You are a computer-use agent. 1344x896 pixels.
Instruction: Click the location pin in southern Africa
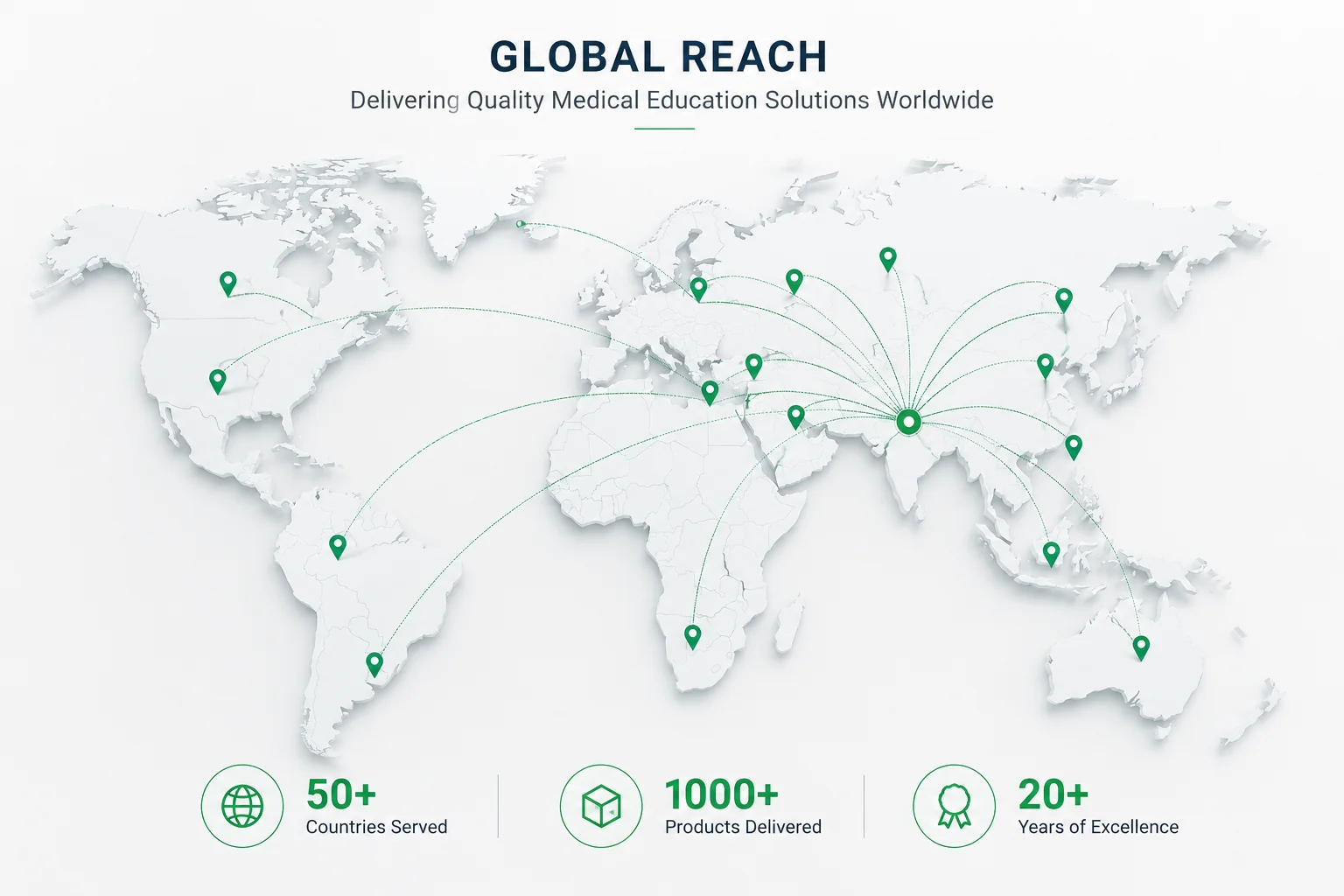pyautogui.click(x=692, y=636)
